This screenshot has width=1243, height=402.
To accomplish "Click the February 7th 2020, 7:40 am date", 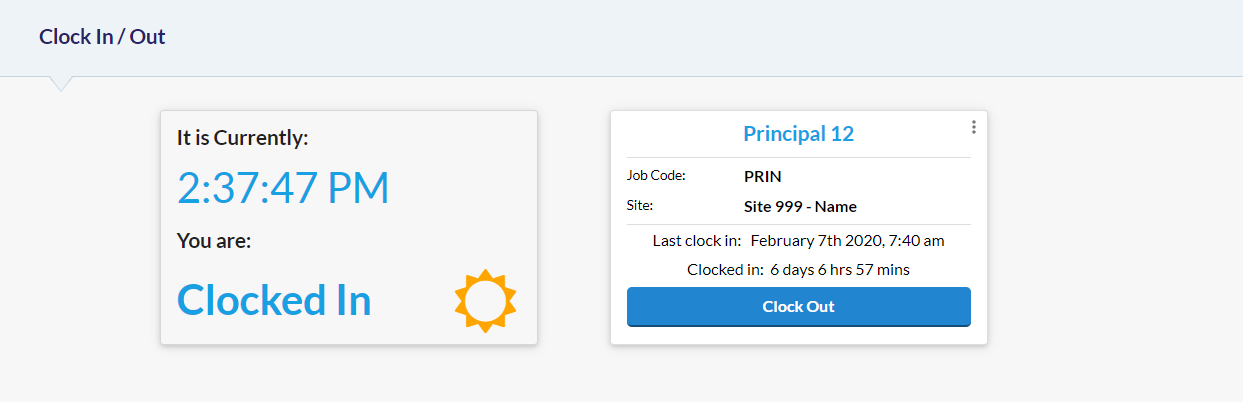I will 847,240.
